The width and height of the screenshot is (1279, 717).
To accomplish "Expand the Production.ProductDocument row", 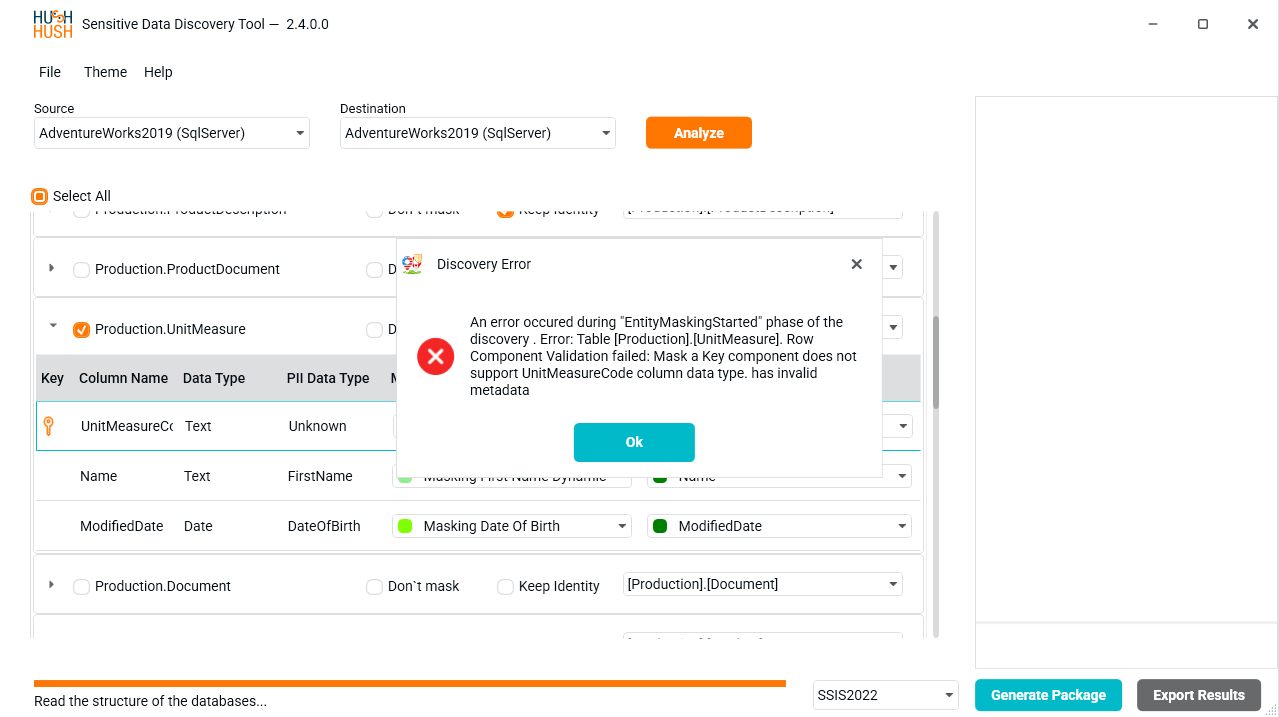I will pyautogui.click(x=52, y=268).
